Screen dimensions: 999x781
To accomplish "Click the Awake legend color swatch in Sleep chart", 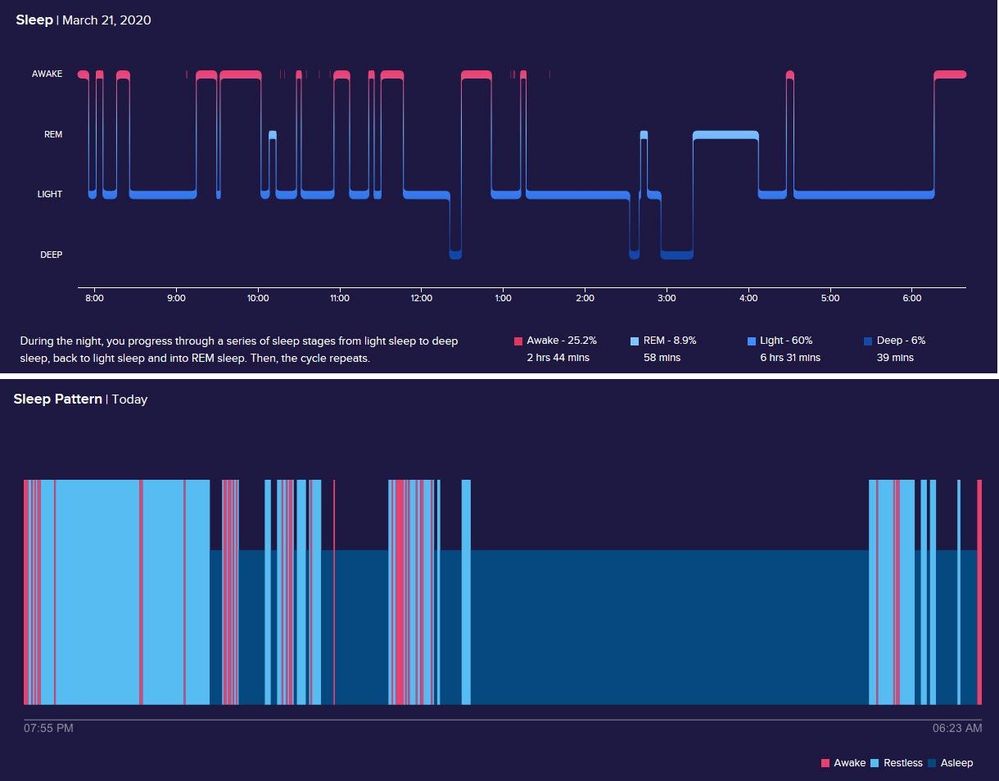I will pyautogui.click(x=518, y=341).
